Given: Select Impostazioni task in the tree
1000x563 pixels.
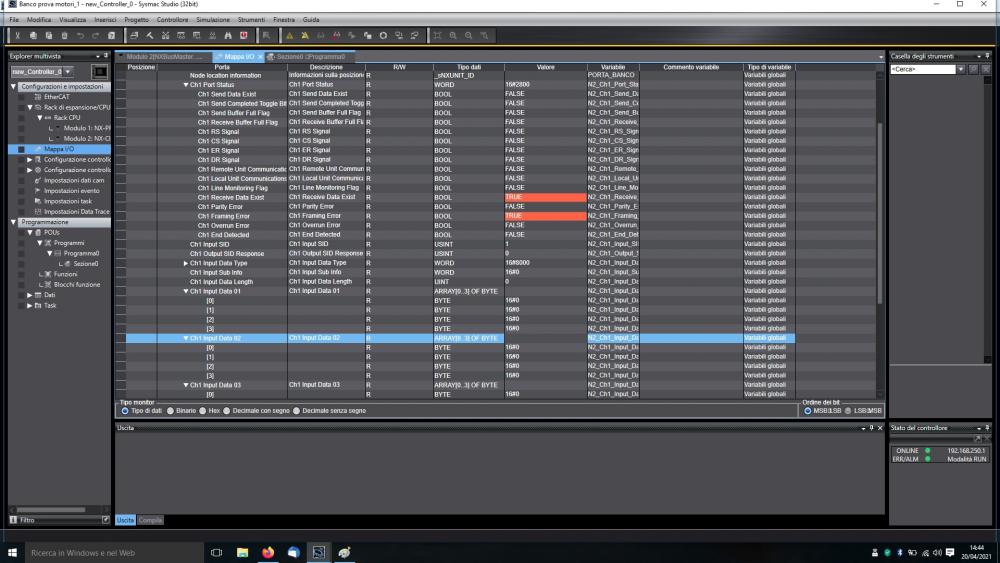Looking at the screenshot, I should (68, 201).
